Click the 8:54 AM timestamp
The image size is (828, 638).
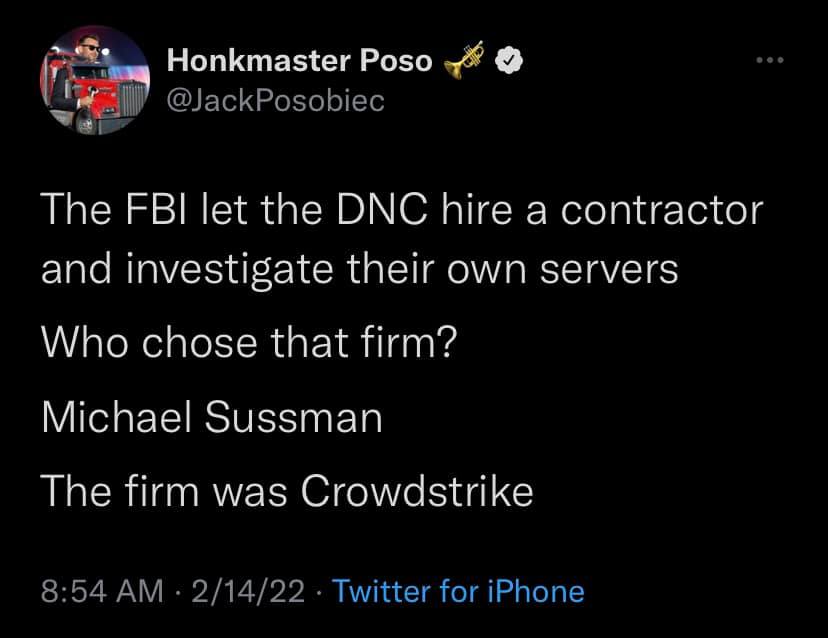[102, 591]
